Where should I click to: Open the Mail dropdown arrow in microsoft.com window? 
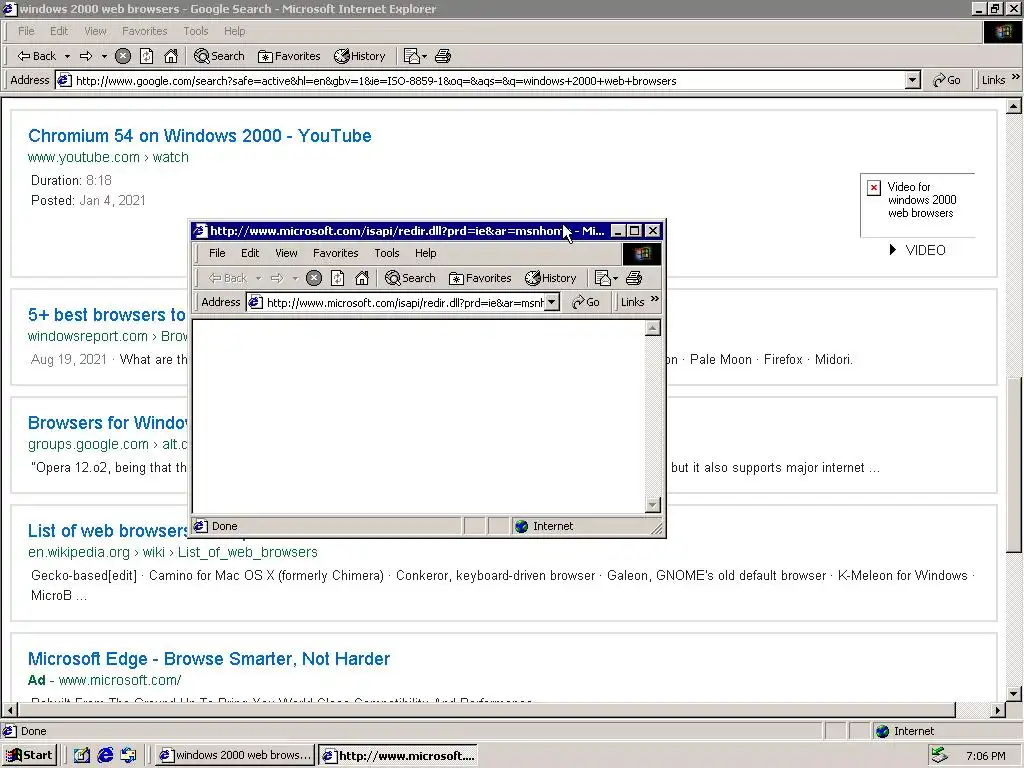click(x=615, y=279)
